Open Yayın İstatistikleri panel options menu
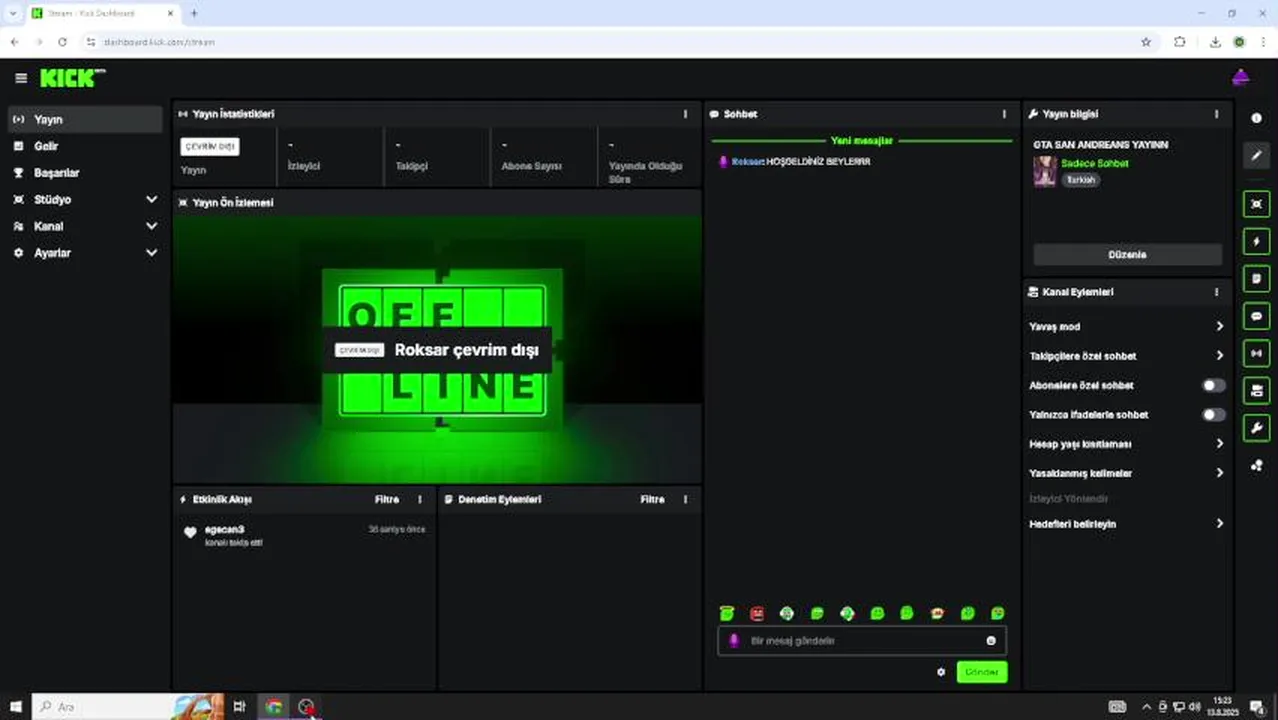This screenshot has height=720, width=1278. (685, 114)
